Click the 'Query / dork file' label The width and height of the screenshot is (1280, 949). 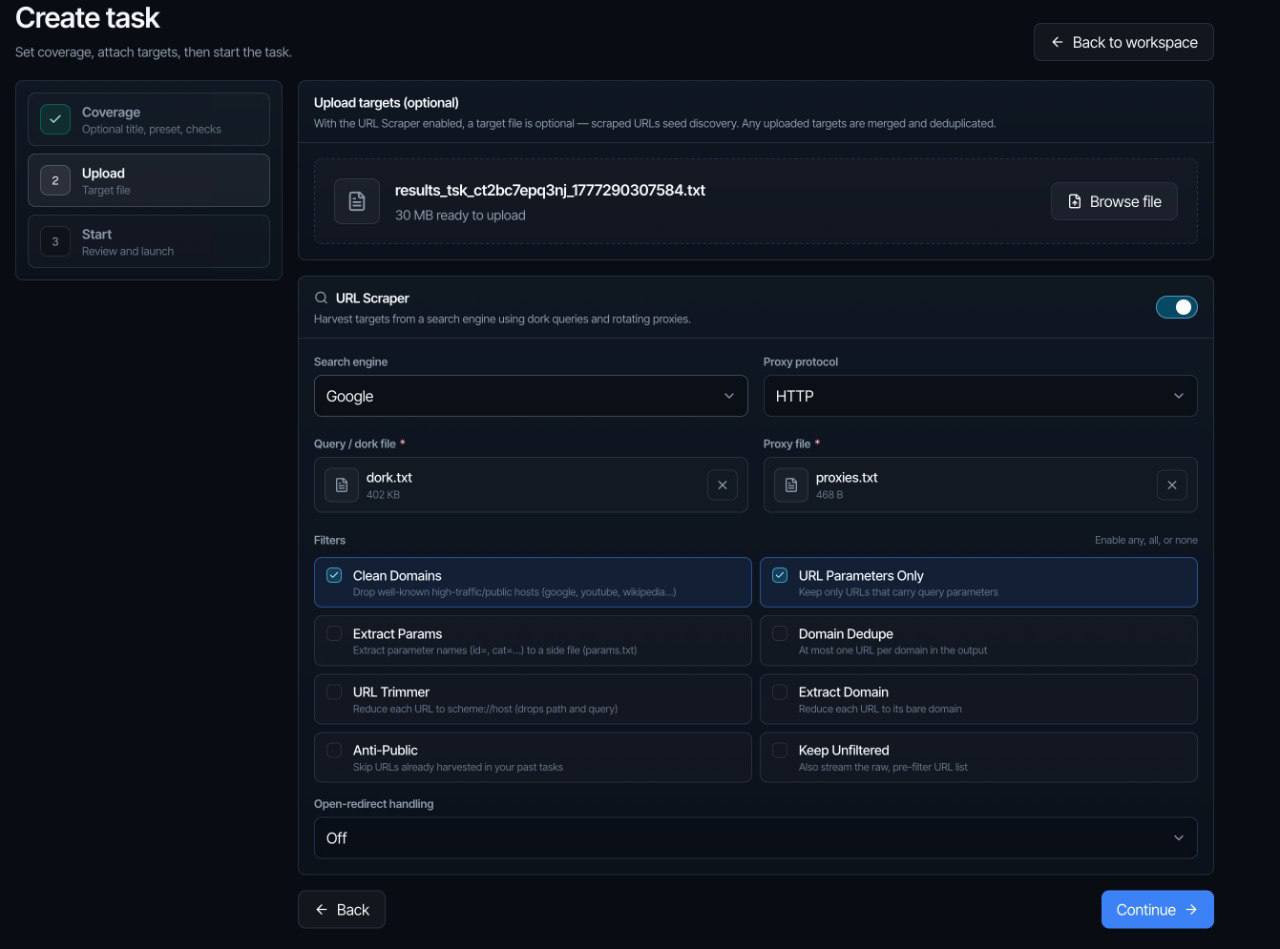355,443
